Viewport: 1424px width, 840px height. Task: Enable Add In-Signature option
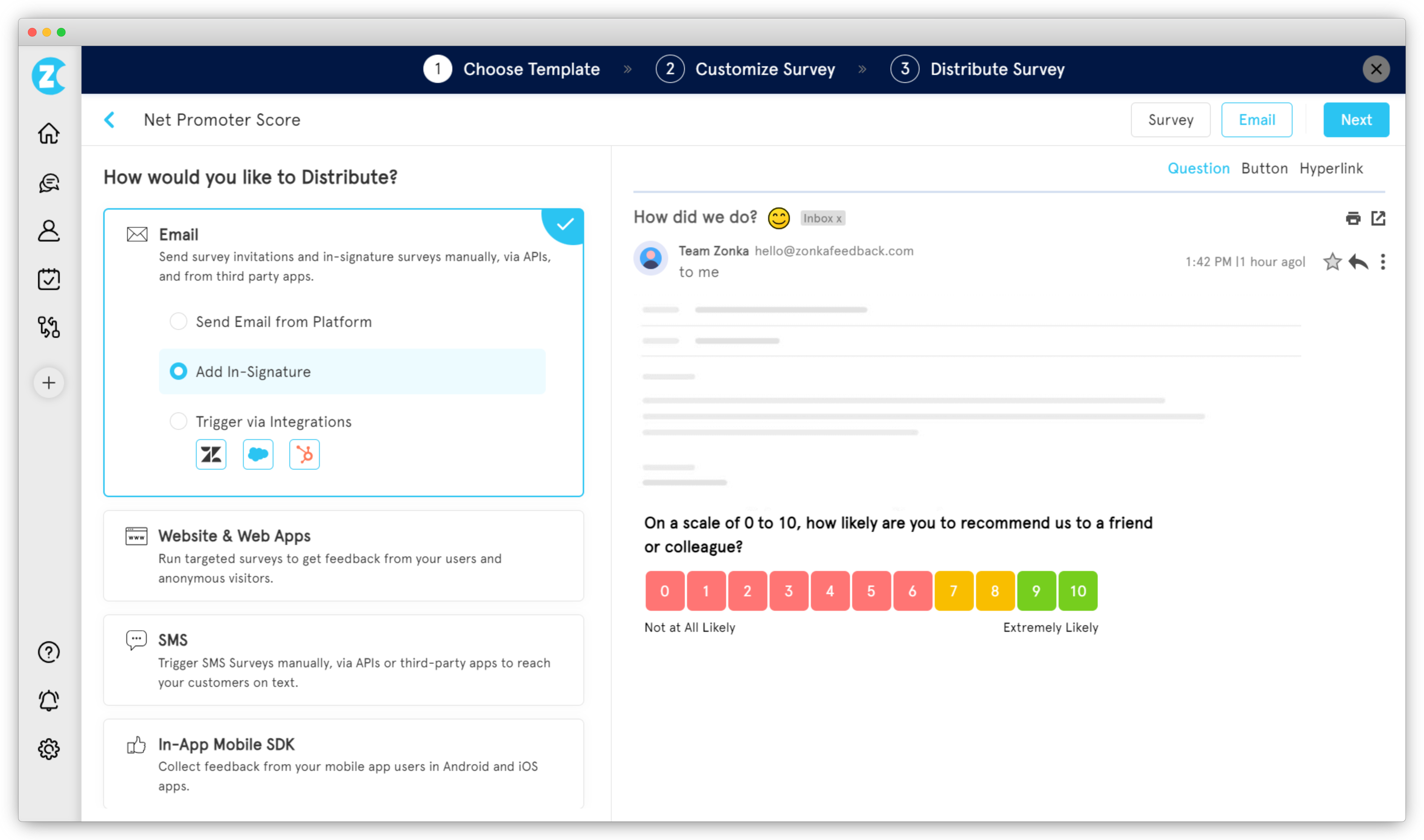click(178, 371)
